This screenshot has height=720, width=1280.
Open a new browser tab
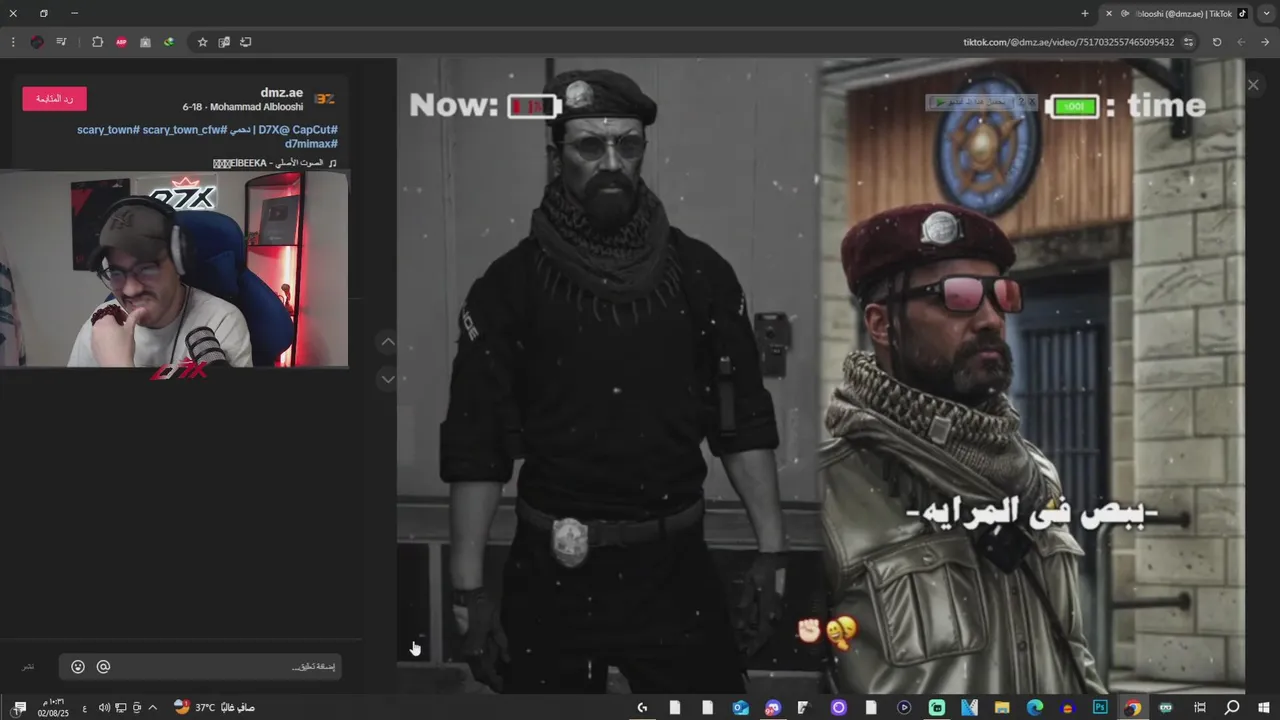click(1085, 13)
